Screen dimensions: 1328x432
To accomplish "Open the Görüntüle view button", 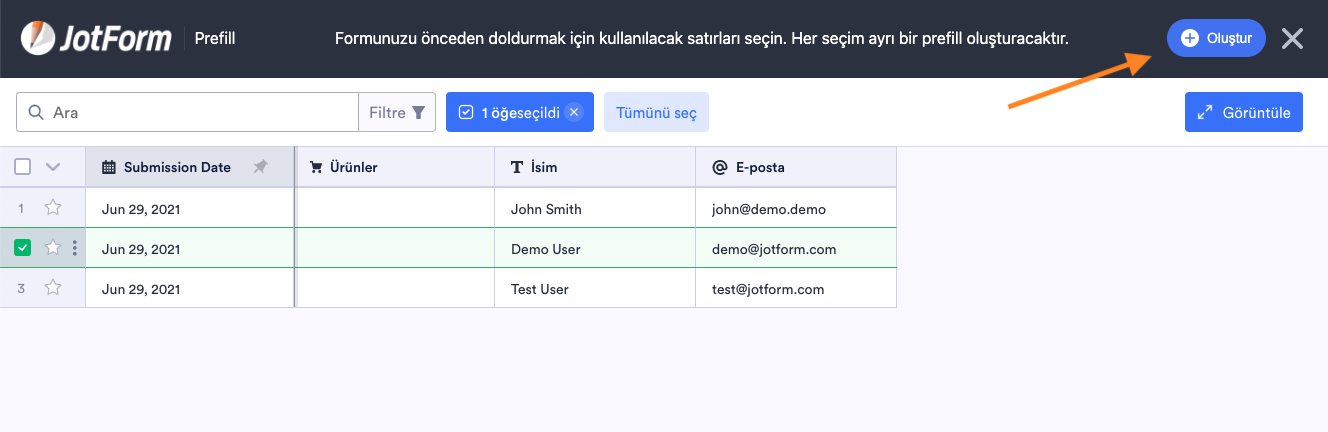I will (1244, 112).
